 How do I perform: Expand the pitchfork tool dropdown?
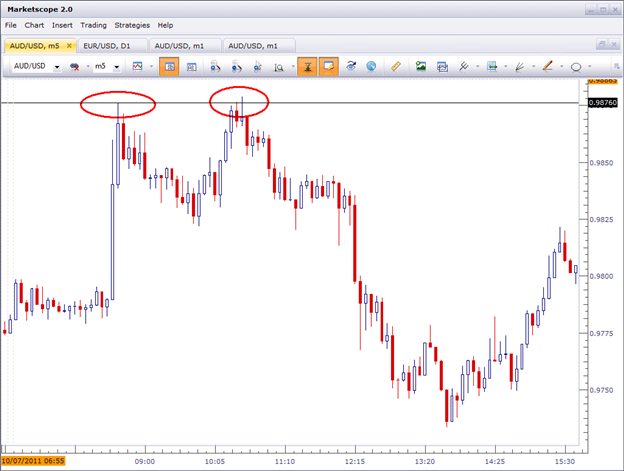pyautogui.click(x=478, y=66)
